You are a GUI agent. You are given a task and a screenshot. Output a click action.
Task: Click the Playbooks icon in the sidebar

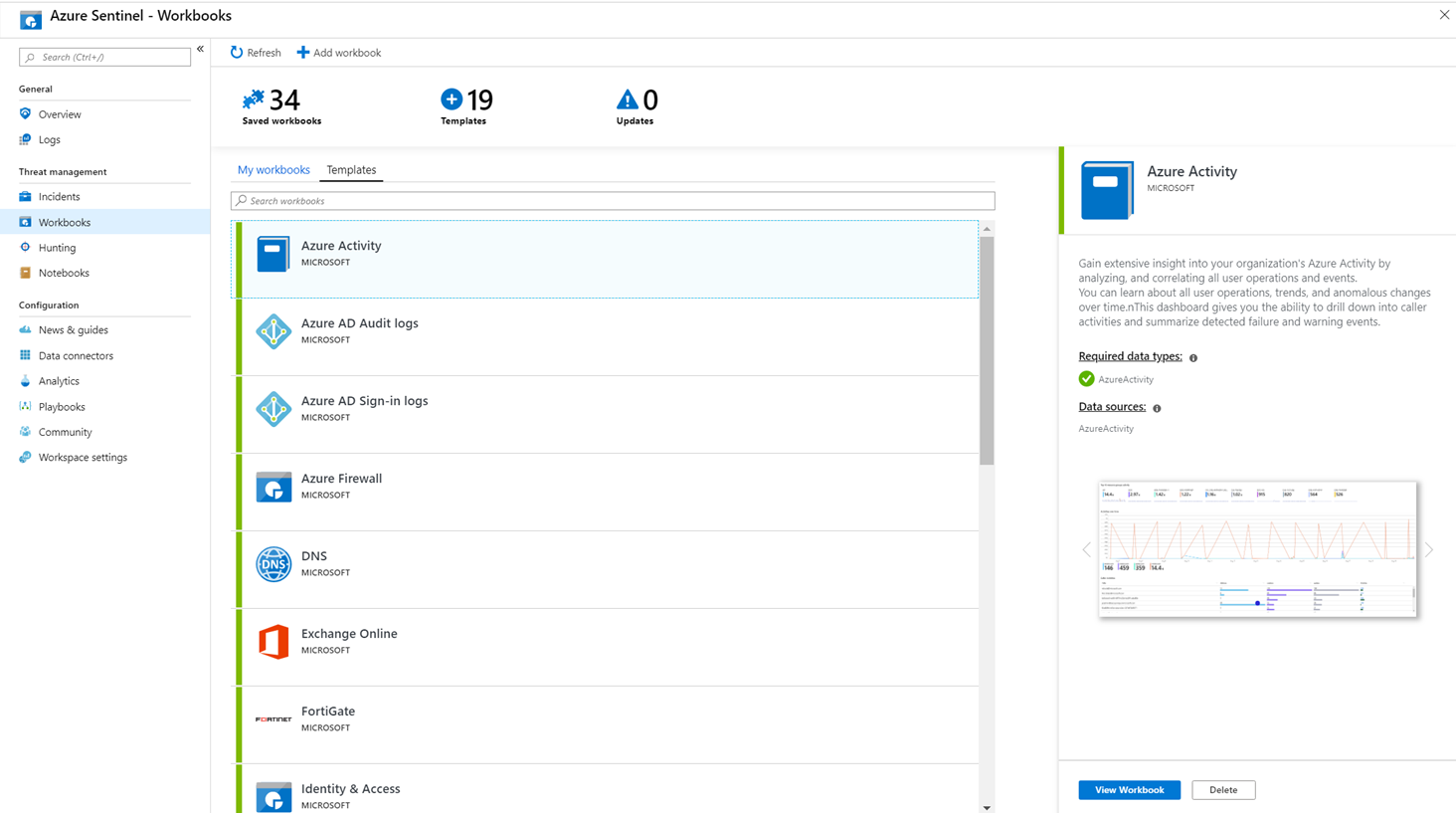[26, 406]
